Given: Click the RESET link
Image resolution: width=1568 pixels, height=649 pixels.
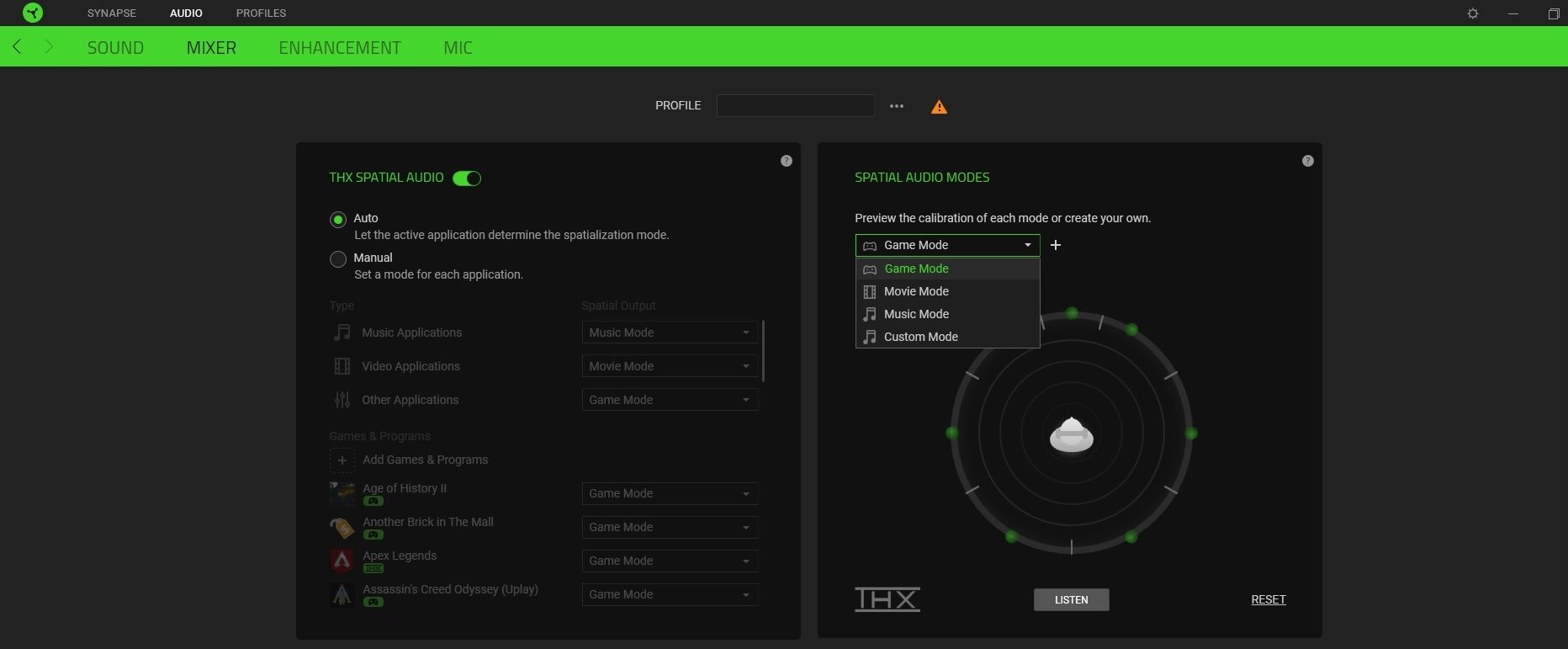Looking at the screenshot, I should (1269, 599).
